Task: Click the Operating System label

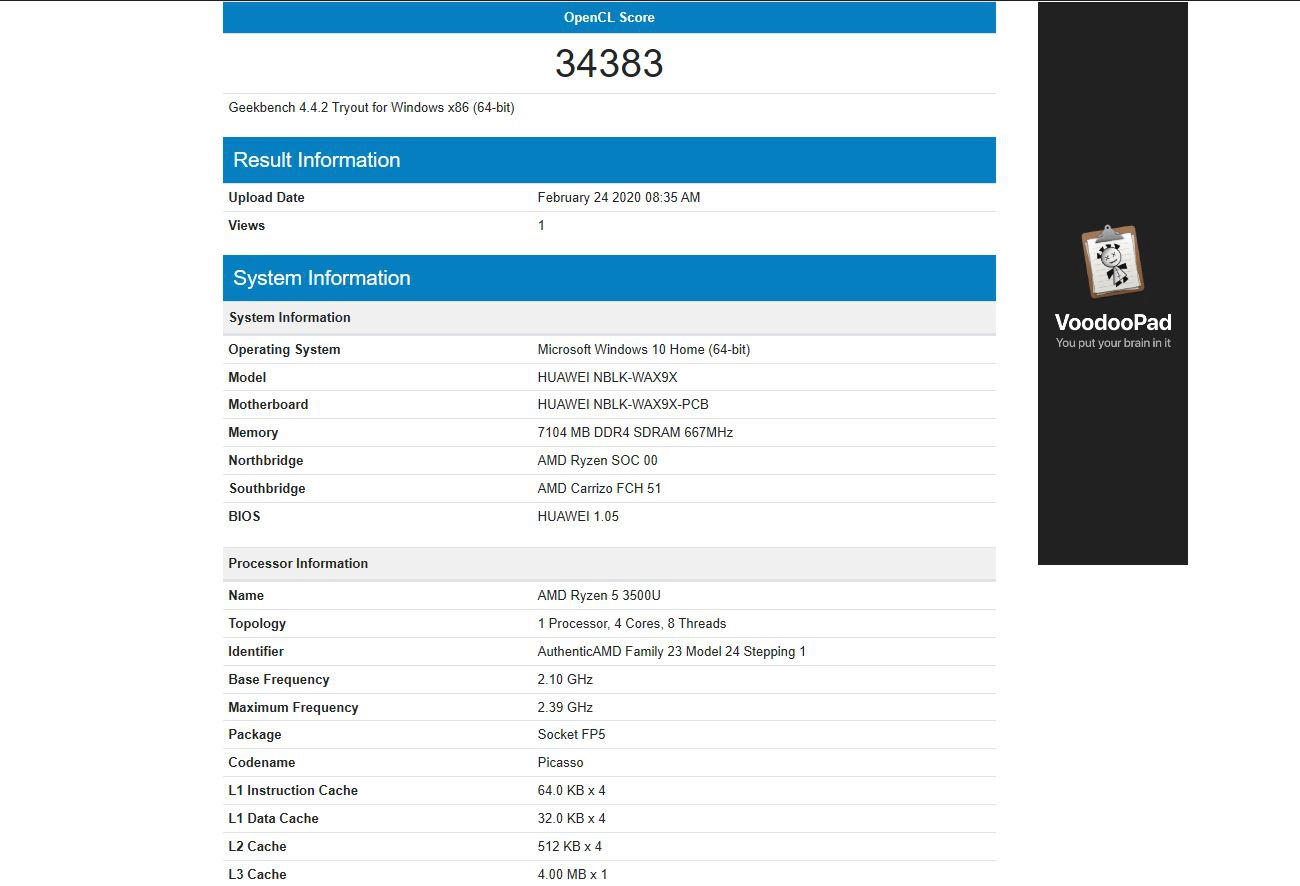Action: coord(284,349)
